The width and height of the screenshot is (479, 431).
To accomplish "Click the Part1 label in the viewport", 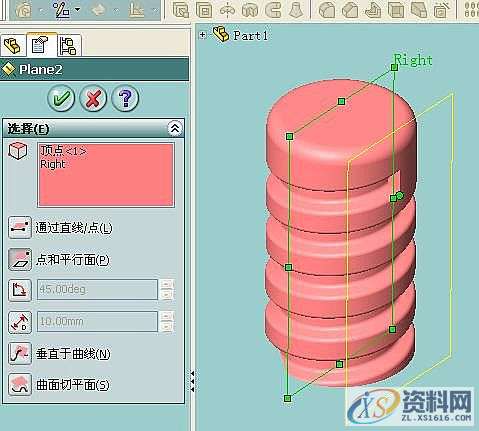I will tap(251, 35).
